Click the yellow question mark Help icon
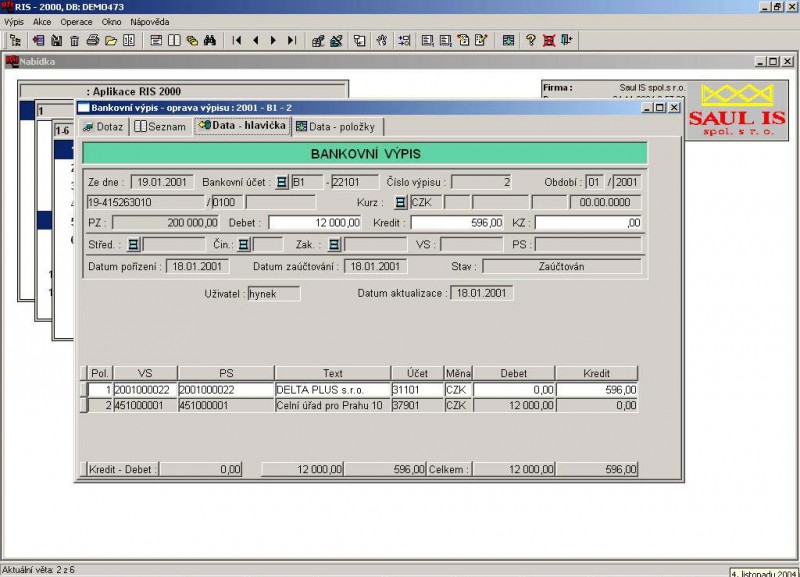 point(531,41)
